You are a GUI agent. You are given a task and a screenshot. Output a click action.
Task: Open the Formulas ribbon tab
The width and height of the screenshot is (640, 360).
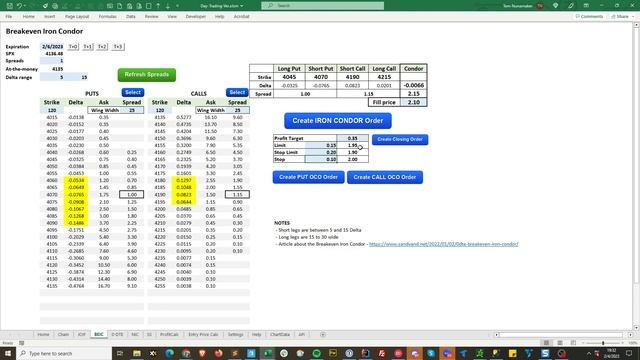107,16
